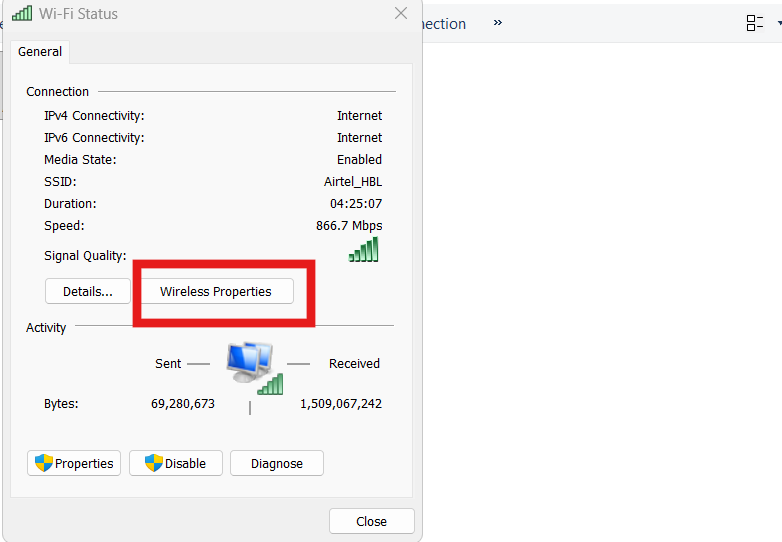Run Diagnose on the Wi-Fi connection
The width and height of the screenshot is (782, 542).
pos(277,463)
